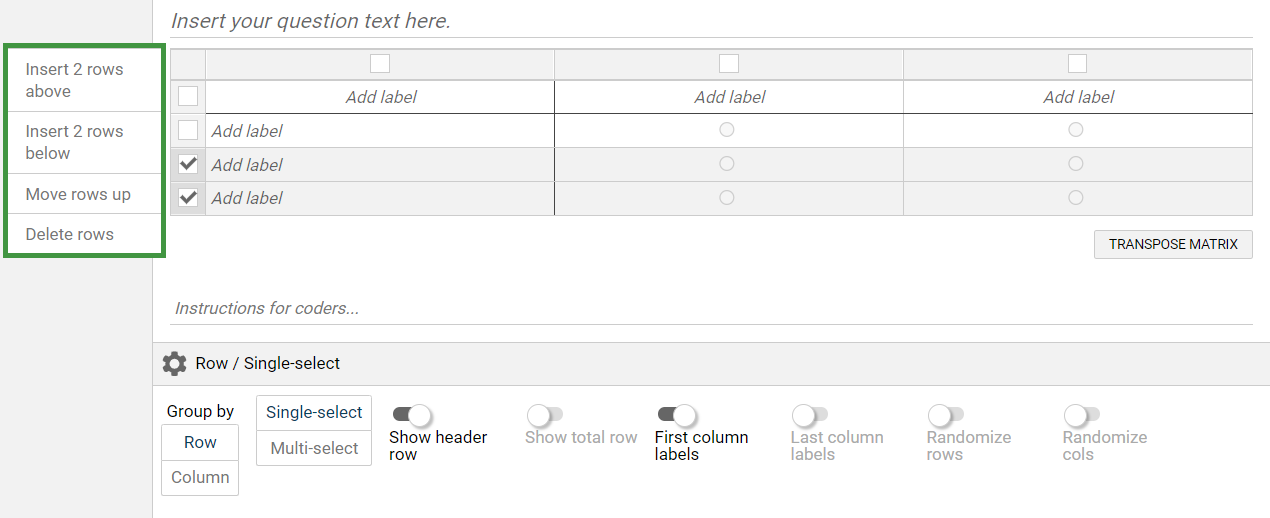
Task: Group by Column
Action: pyautogui.click(x=200, y=477)
